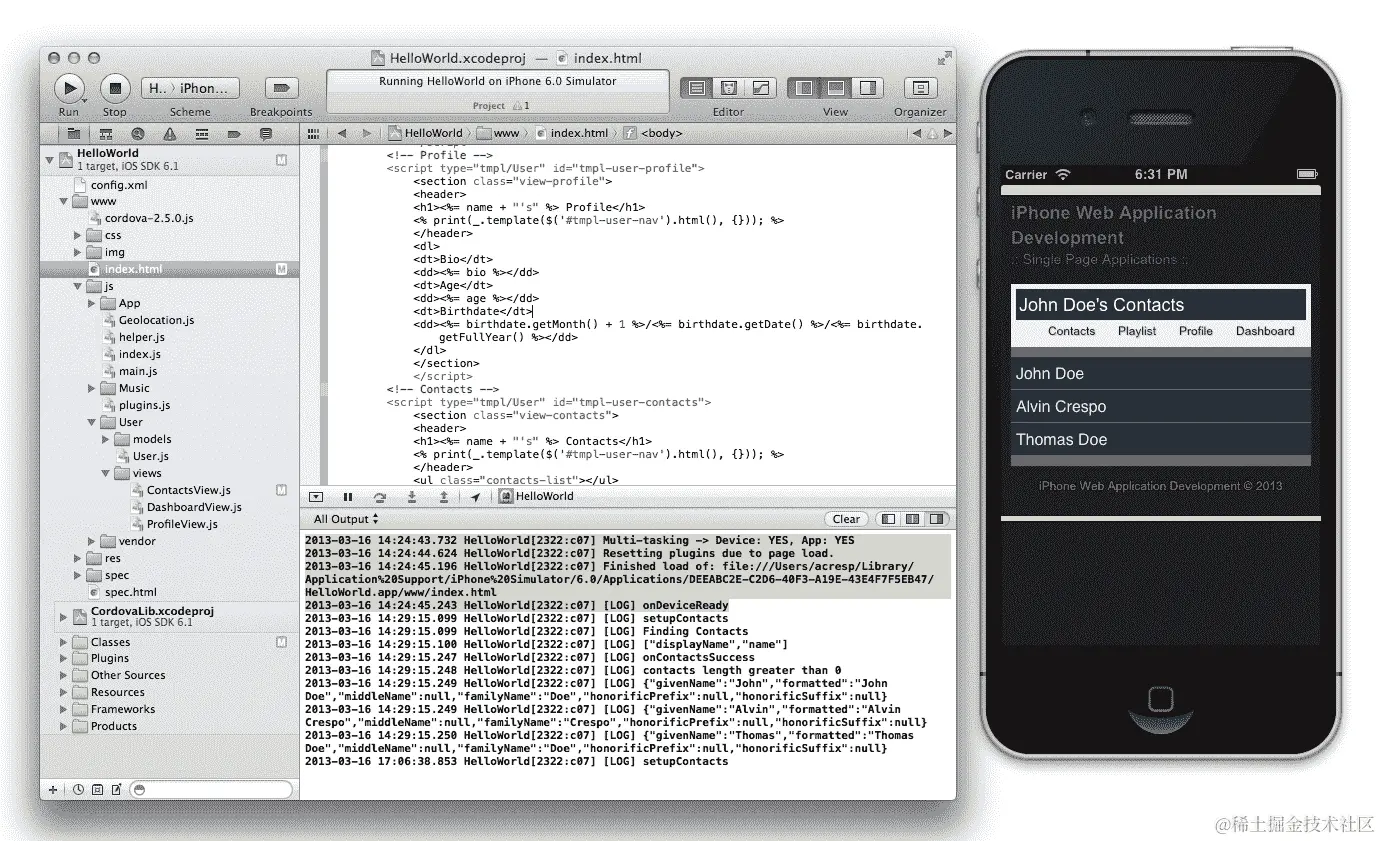Expand the img folder
Image resolution: width=1381 pixels, height=841 pixels.
point(78,252)
